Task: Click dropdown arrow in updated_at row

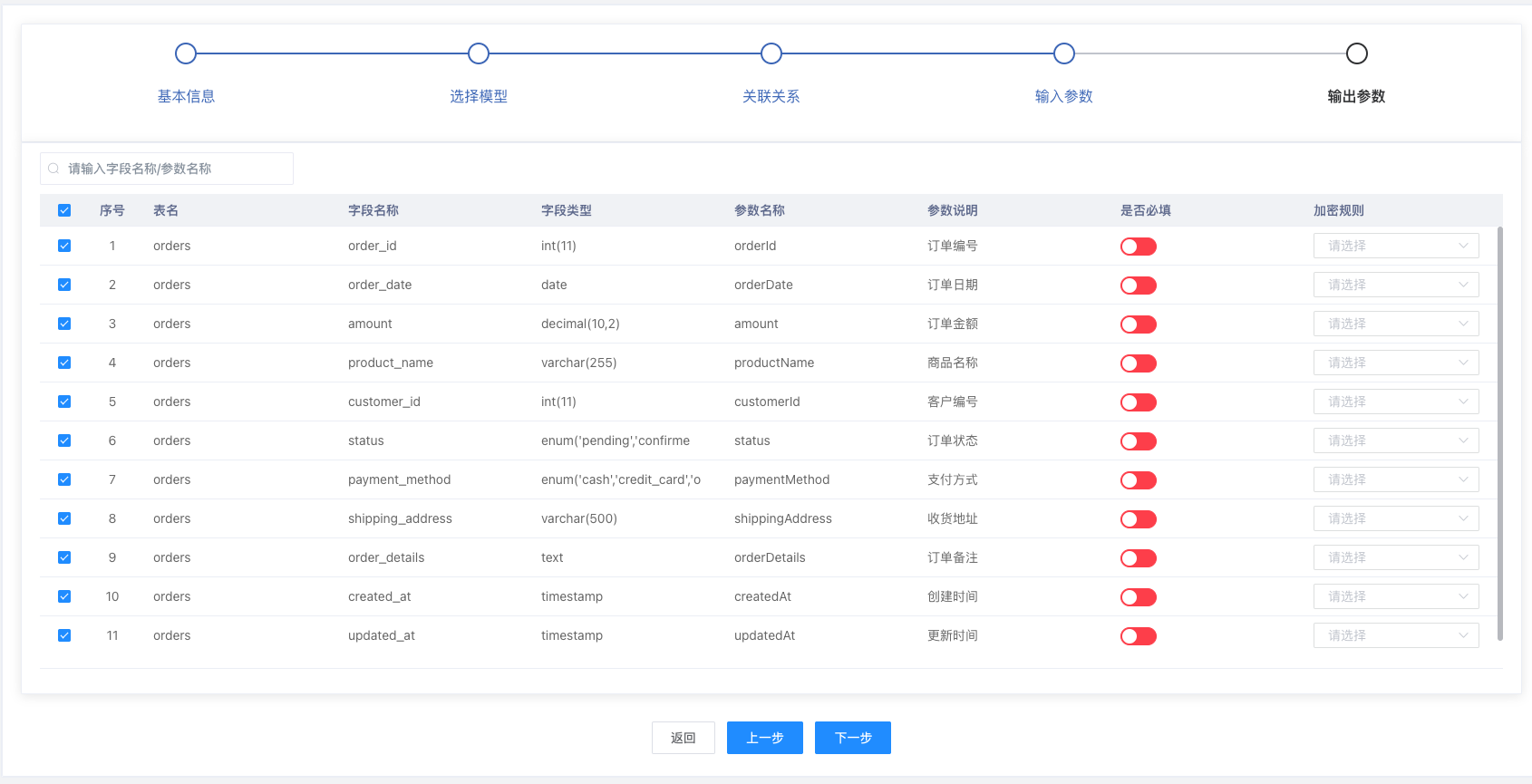Action: point(1463,635)
